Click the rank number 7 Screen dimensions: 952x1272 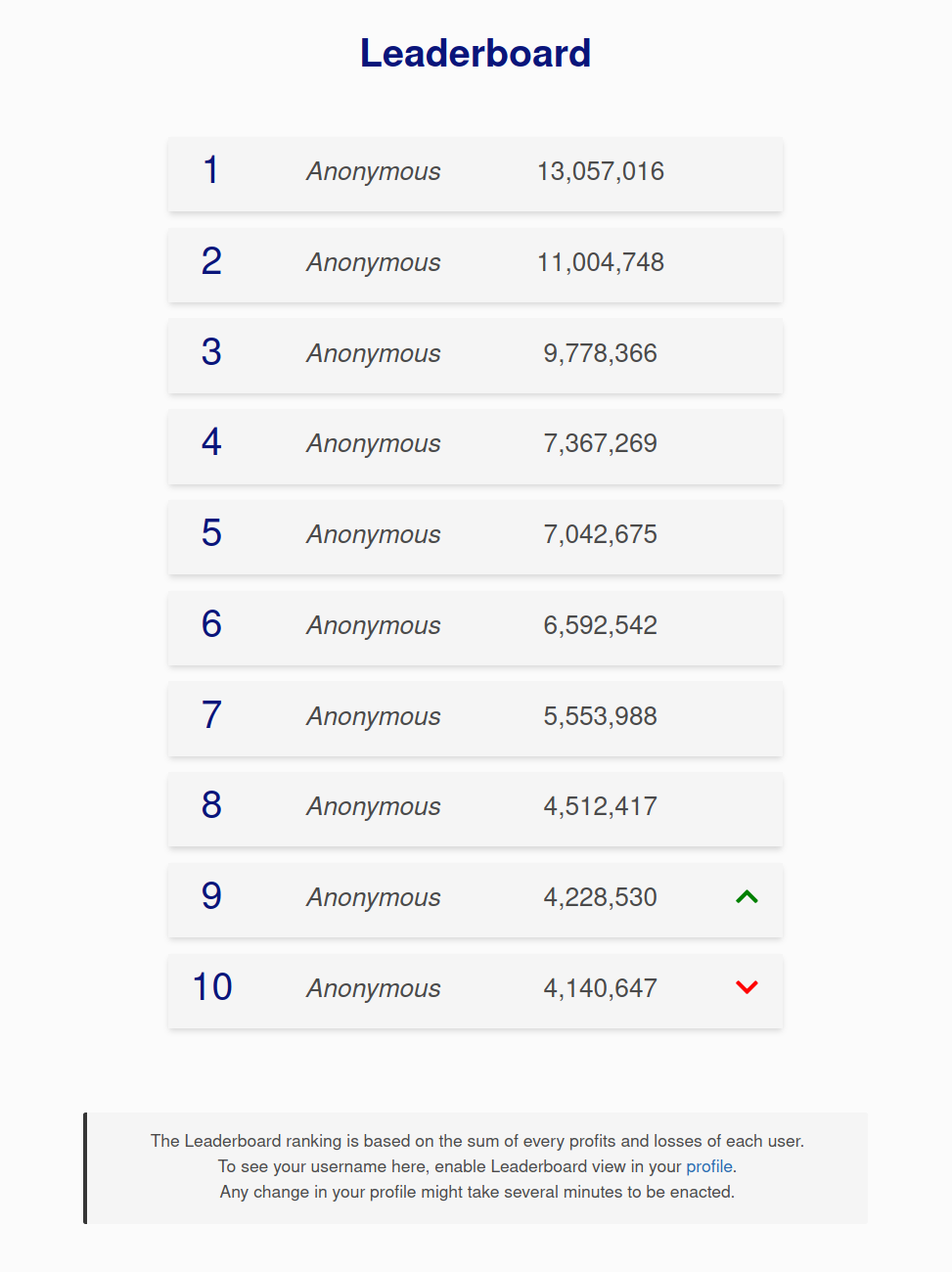pos(211,715)
